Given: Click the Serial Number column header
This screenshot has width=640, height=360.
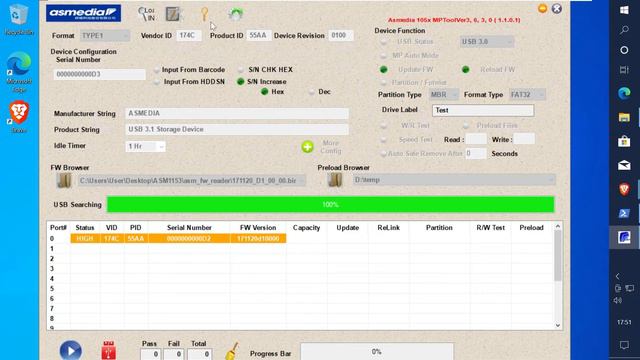Looking at the screenshot, I should click(189, 228).
